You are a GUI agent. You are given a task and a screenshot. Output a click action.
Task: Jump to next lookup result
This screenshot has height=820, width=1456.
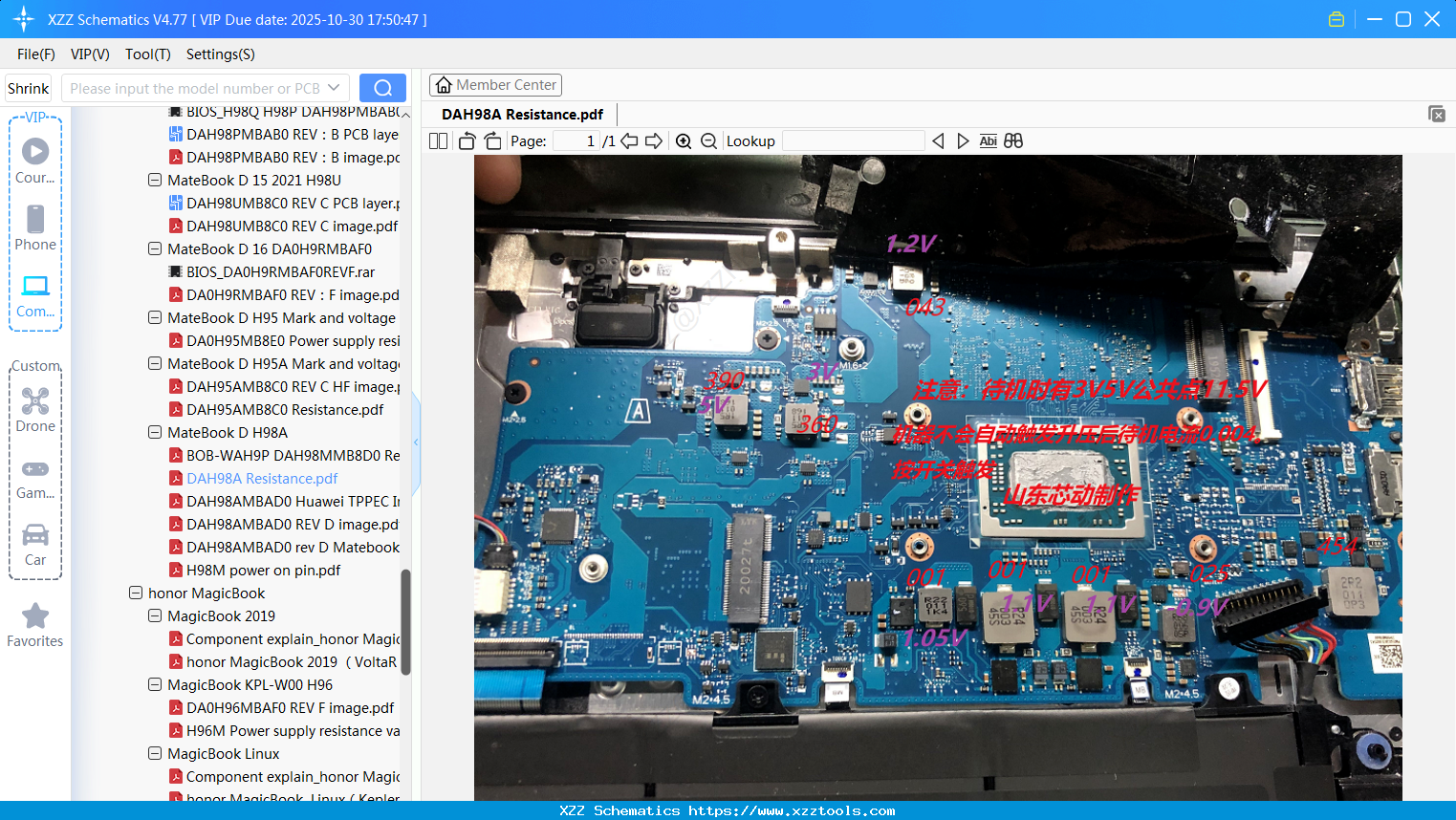[x=963, y=140]
